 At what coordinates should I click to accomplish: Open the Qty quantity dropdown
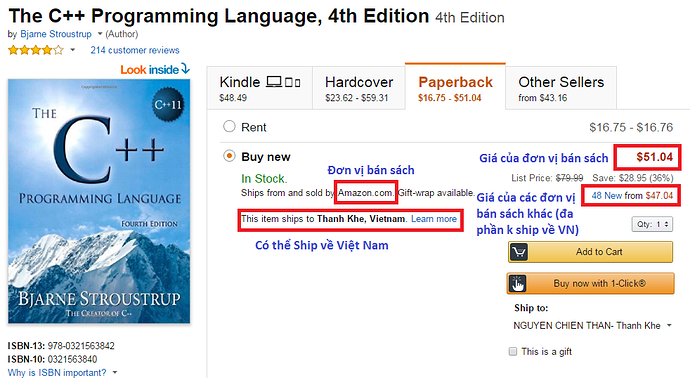point(652,224)
